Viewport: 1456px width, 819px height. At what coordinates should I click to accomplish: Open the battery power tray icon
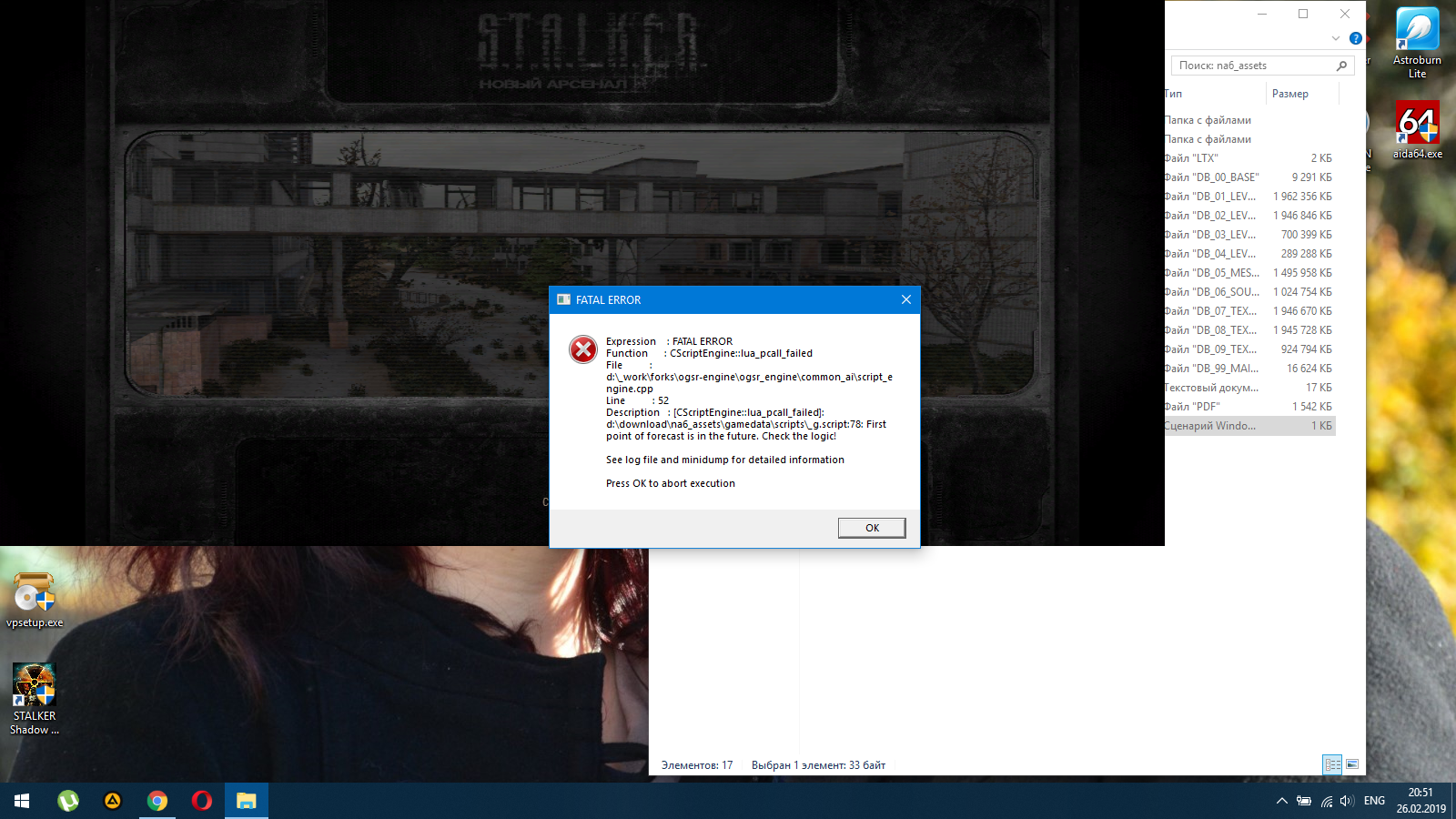click(x=1304, y=801)
